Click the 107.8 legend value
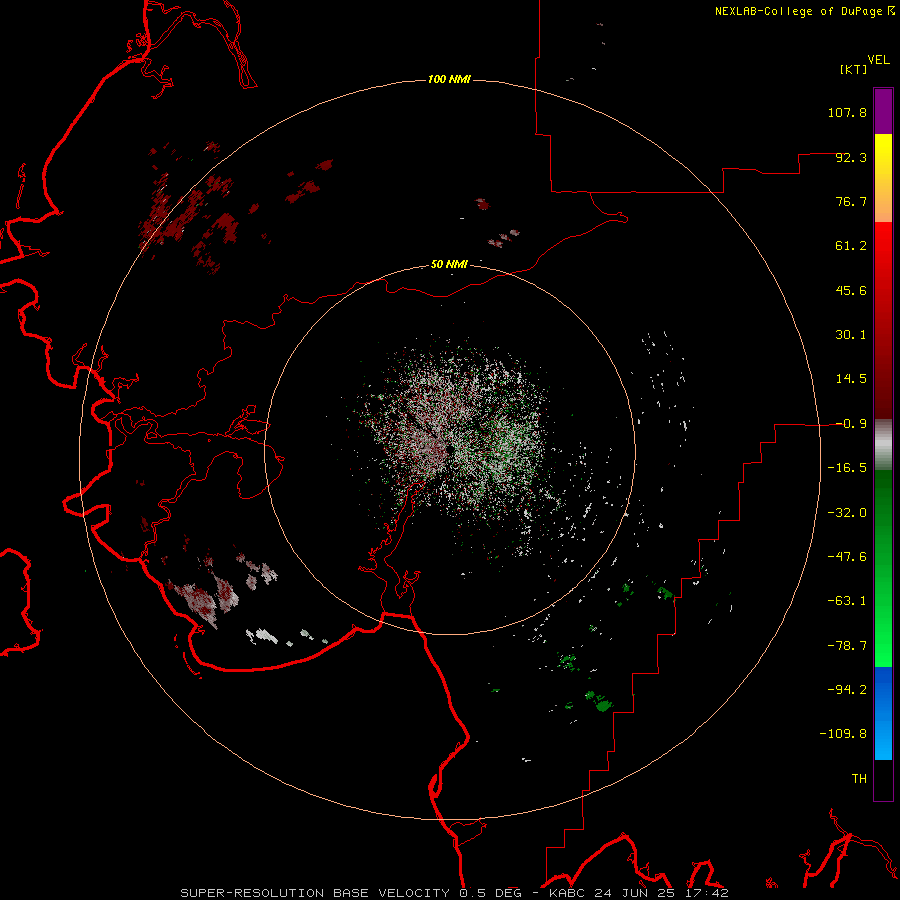The height and width of the screenshot is (900, 900). click(x=847, y=112)
